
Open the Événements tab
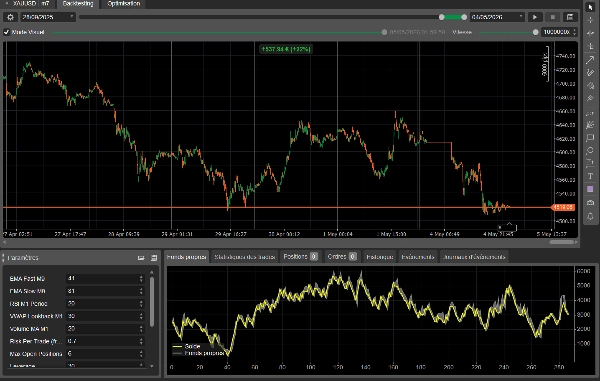(x=418, y=257)
